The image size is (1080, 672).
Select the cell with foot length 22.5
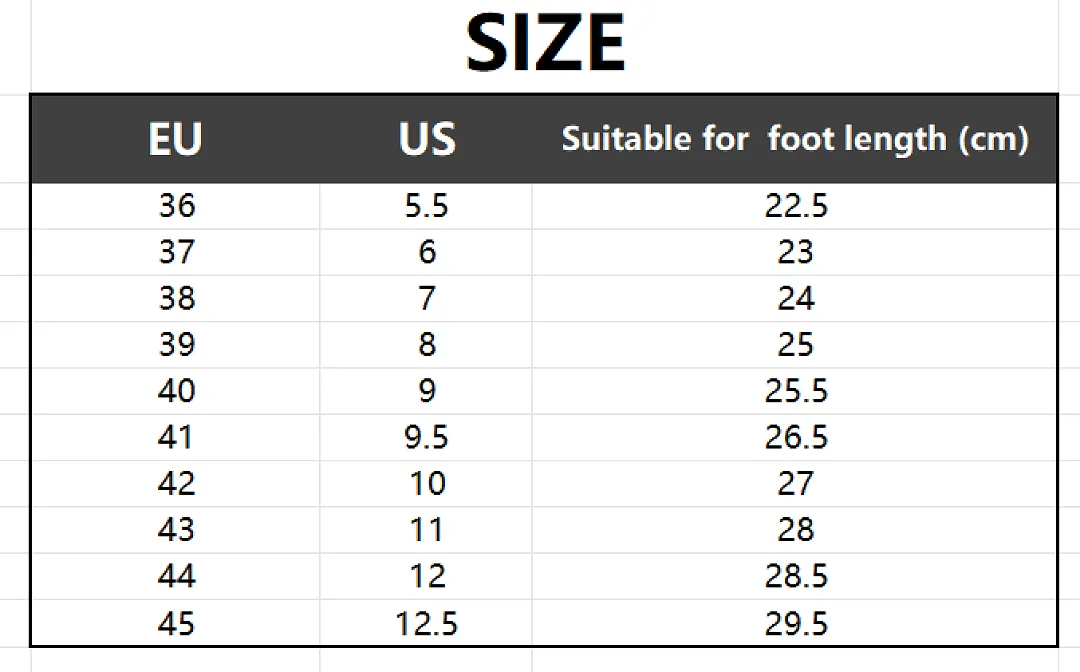[796, 205]
